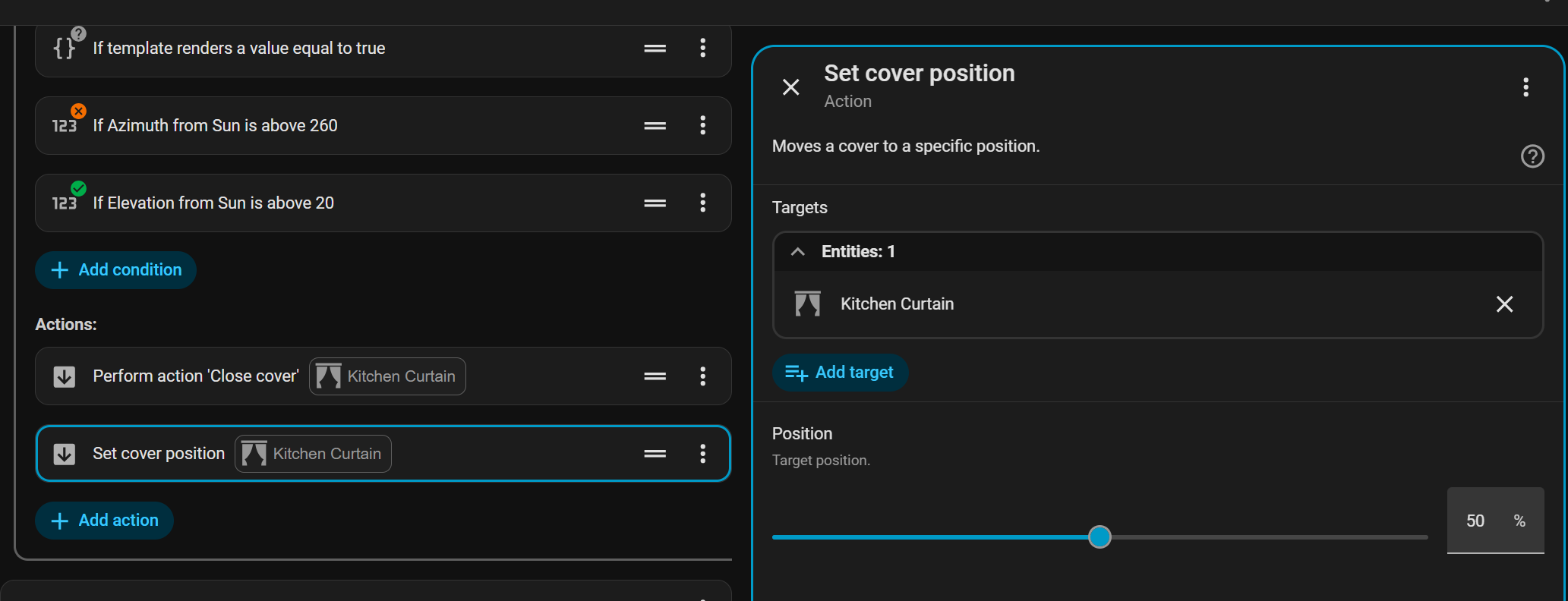1568x601 pixels.
Task: Click Add action button
Action: coord(104,521)
